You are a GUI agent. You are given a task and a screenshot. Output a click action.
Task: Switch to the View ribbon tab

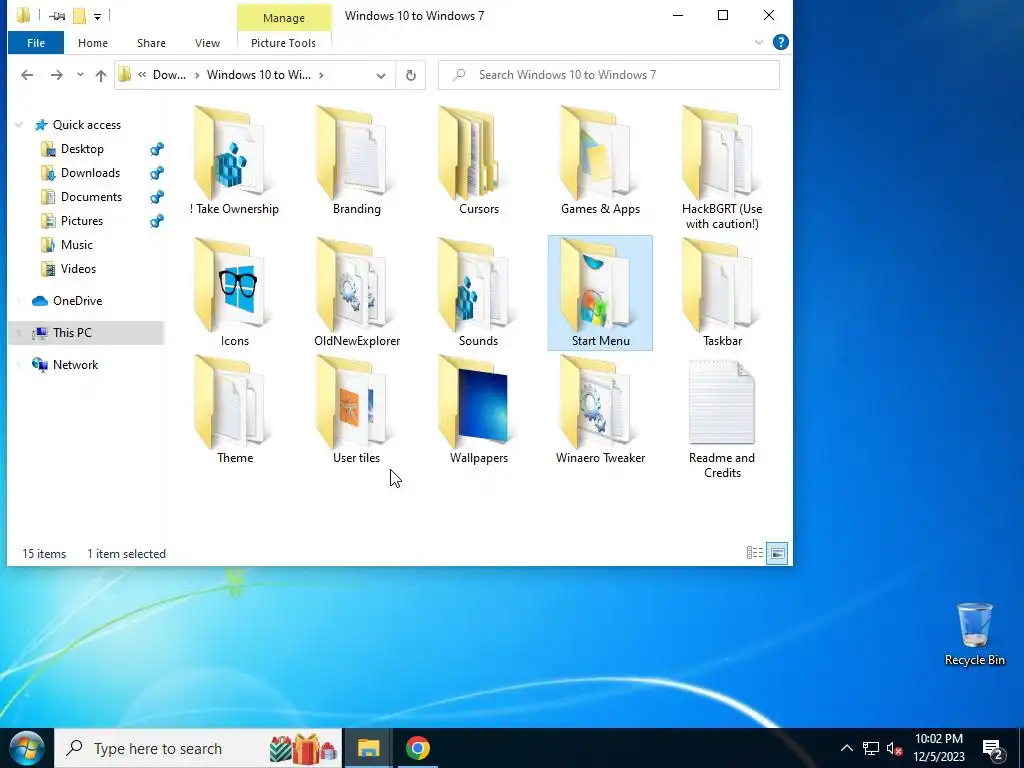[x=207, y=43]
